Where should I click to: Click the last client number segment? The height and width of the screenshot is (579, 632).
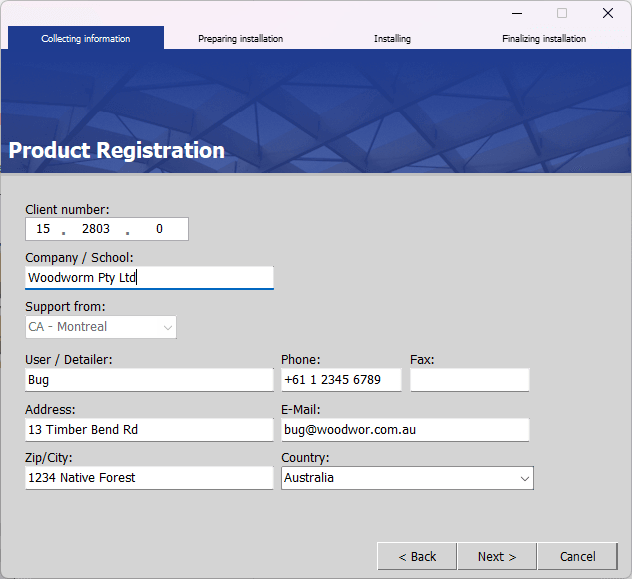[159, 229]
